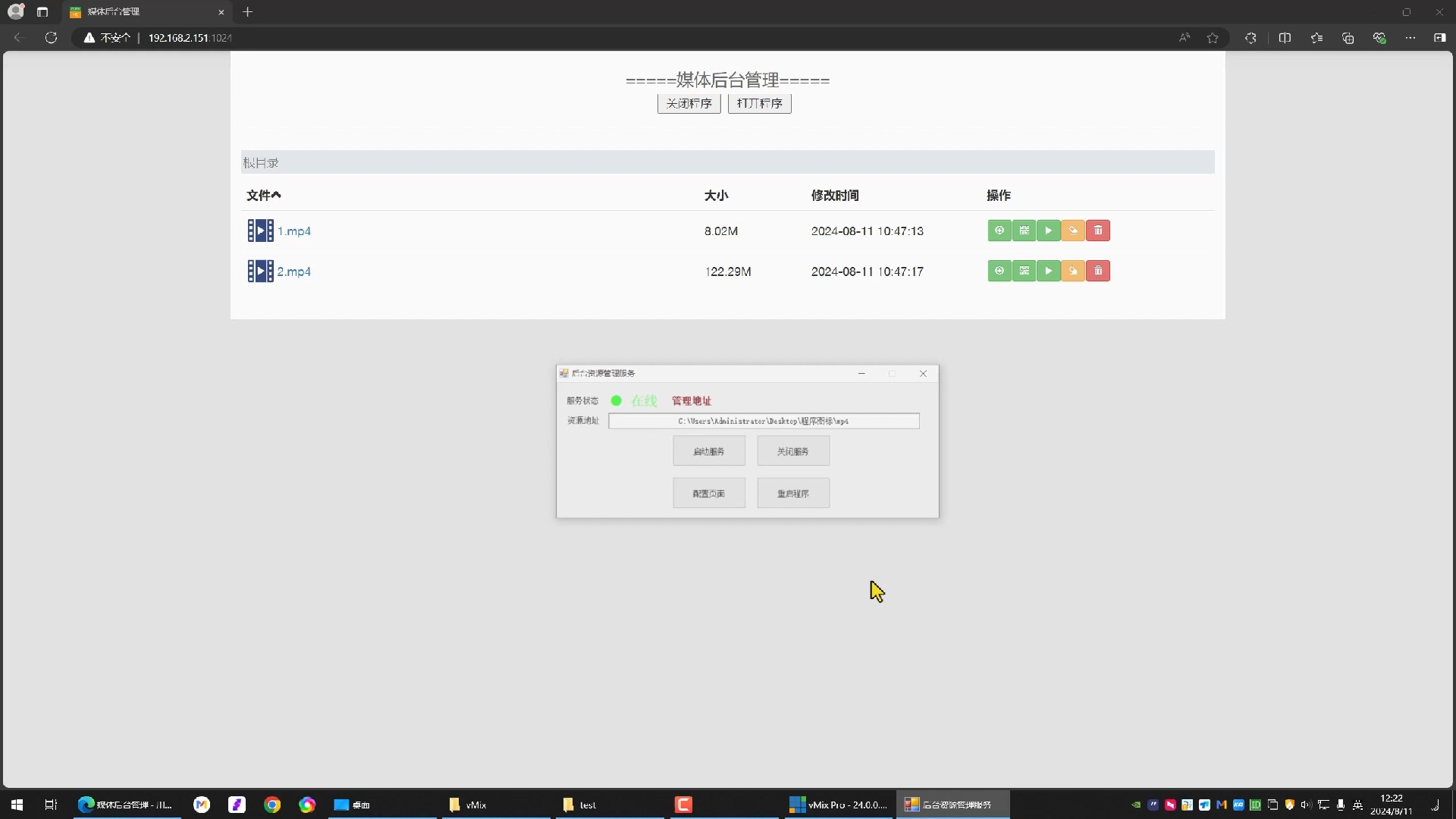Click the 根目录 breadcrumb
The height and width of the screenshot is (819, 1456).
[261, 163]
